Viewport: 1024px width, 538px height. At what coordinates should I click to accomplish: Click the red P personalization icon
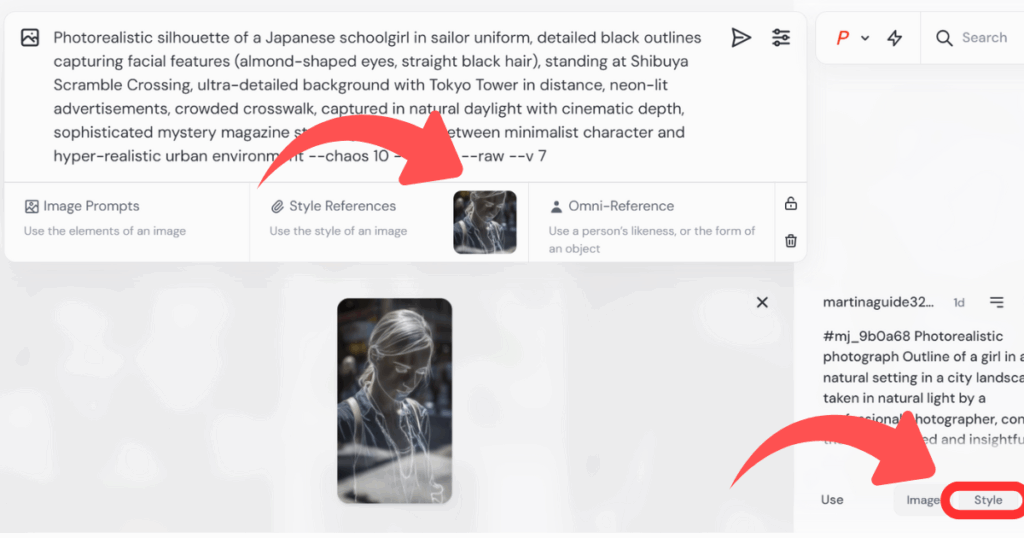pos(842,38)
